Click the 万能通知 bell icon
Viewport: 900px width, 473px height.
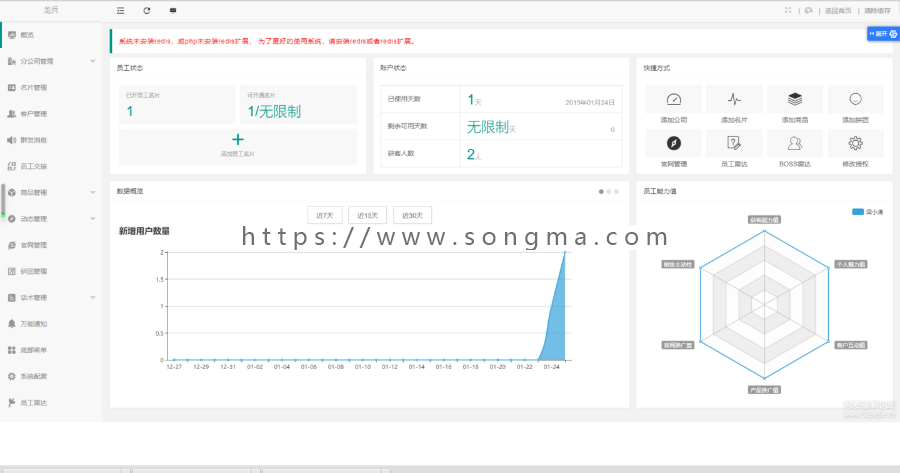click(x=11, y=324)
